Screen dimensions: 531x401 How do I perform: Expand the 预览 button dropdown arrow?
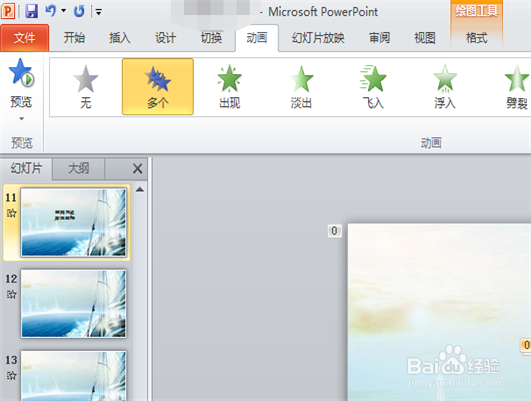click(x=21, y=119)
